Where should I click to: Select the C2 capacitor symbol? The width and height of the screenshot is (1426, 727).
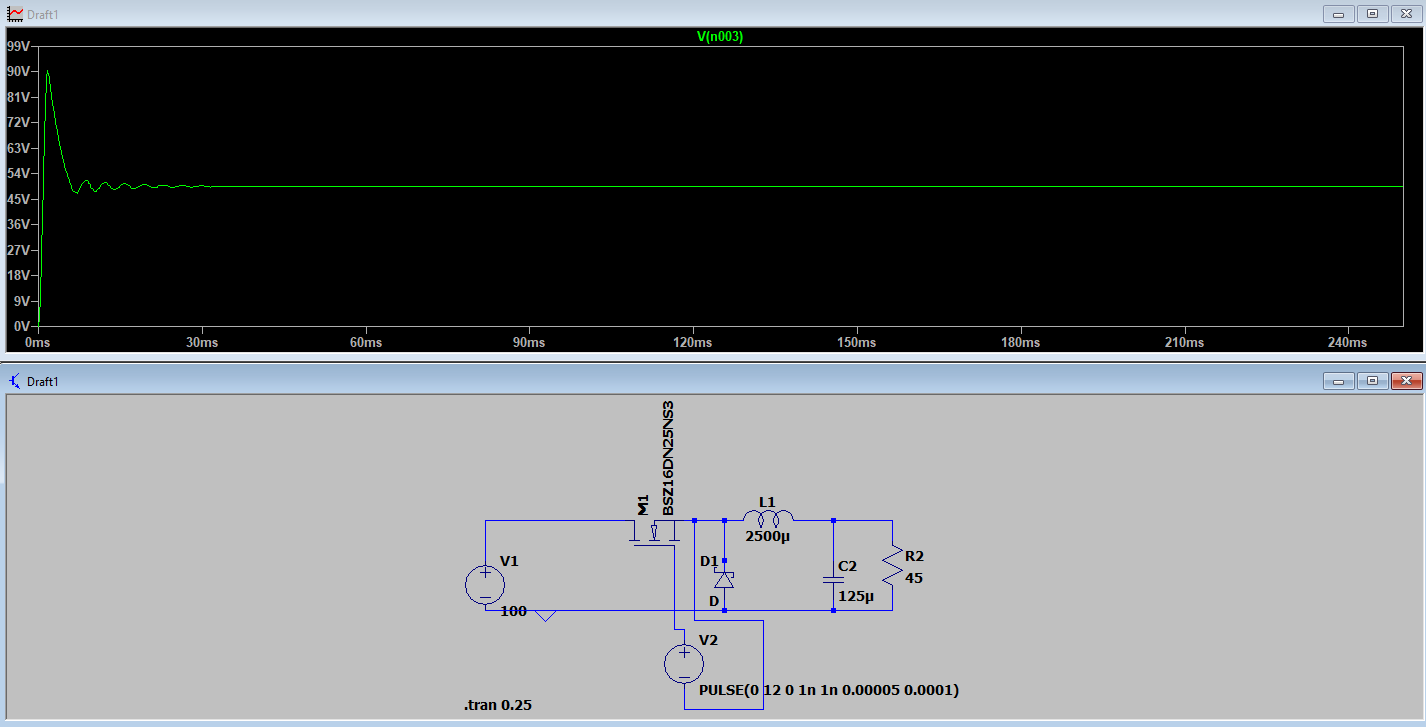pyautogui.click(x=833, y=579)
